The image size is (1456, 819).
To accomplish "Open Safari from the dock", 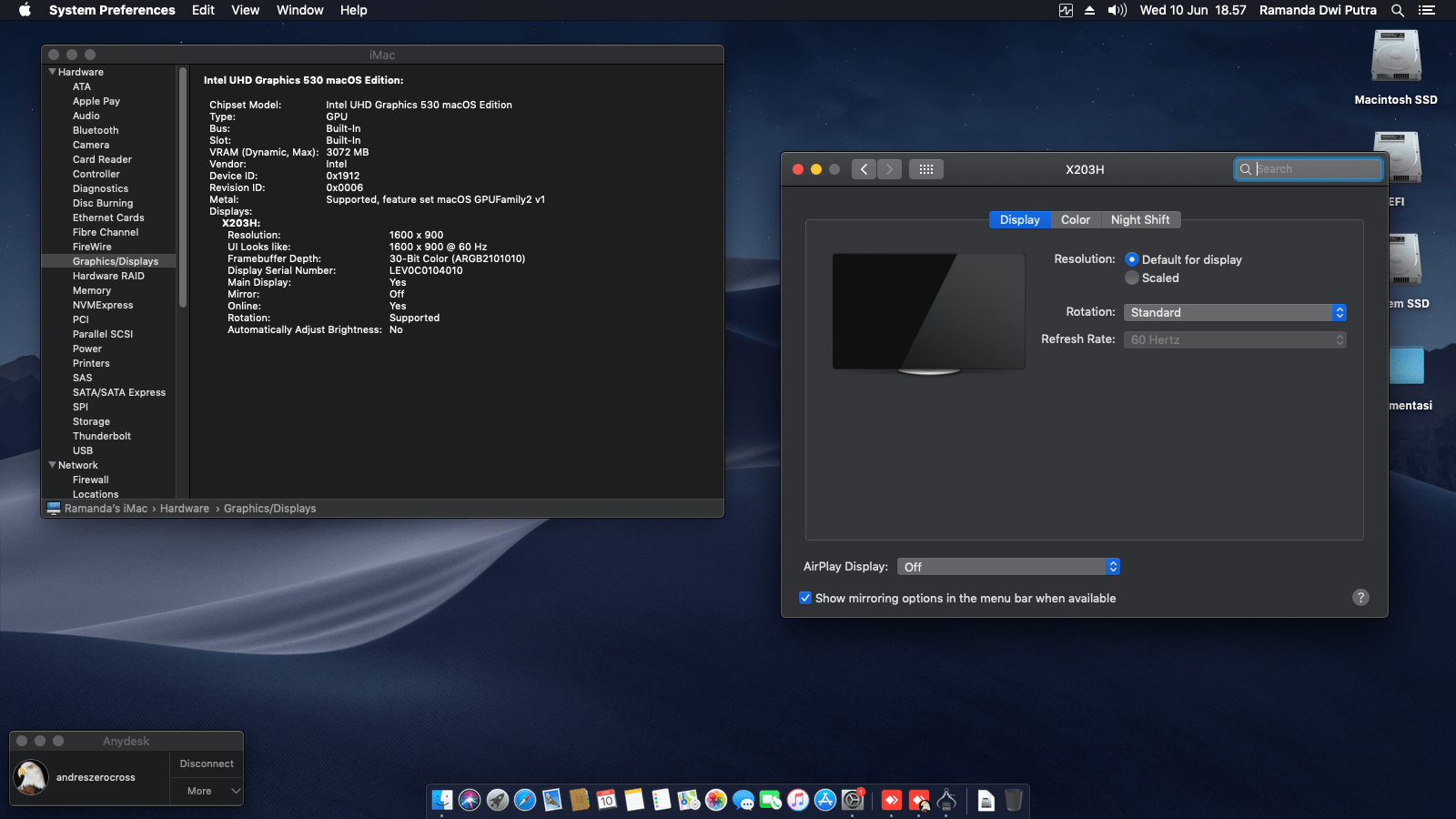I will point(525,800).
